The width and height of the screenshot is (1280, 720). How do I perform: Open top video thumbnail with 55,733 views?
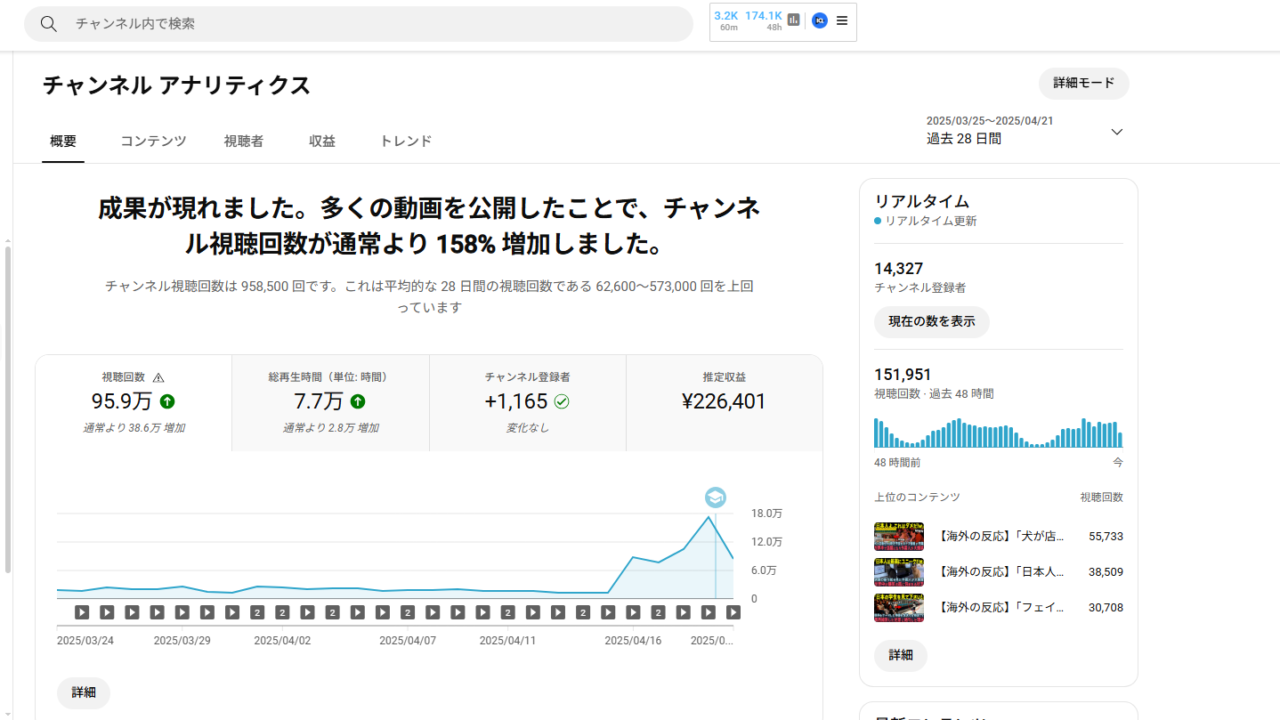pos(899,536)
